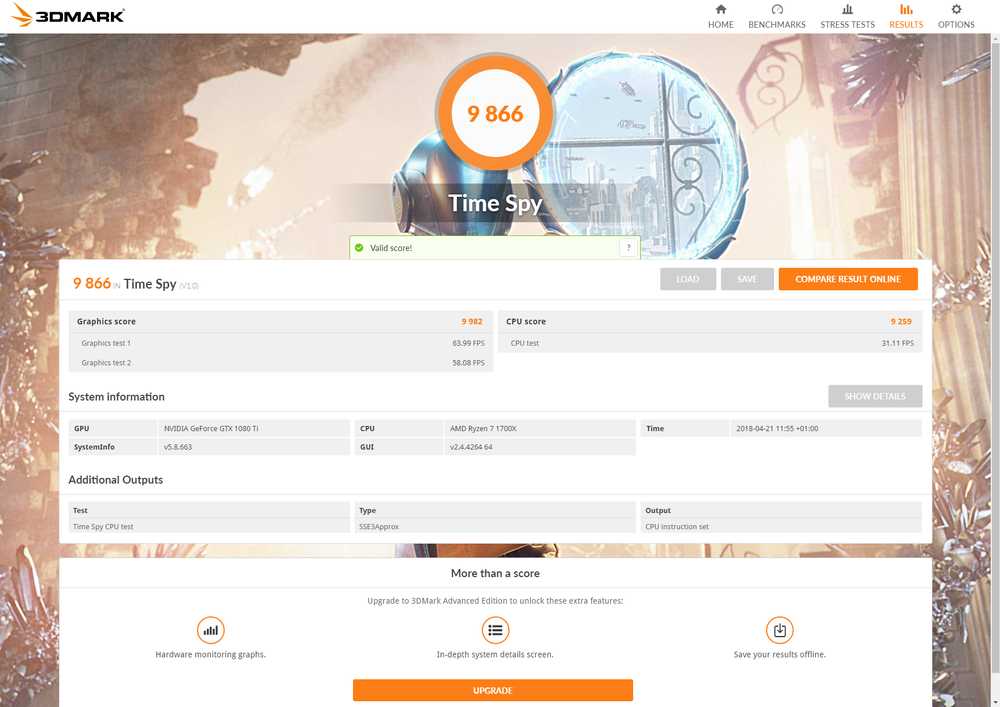Click the Additional Outputs heading
Viewport: 1000px width, 707px height.
115,479
